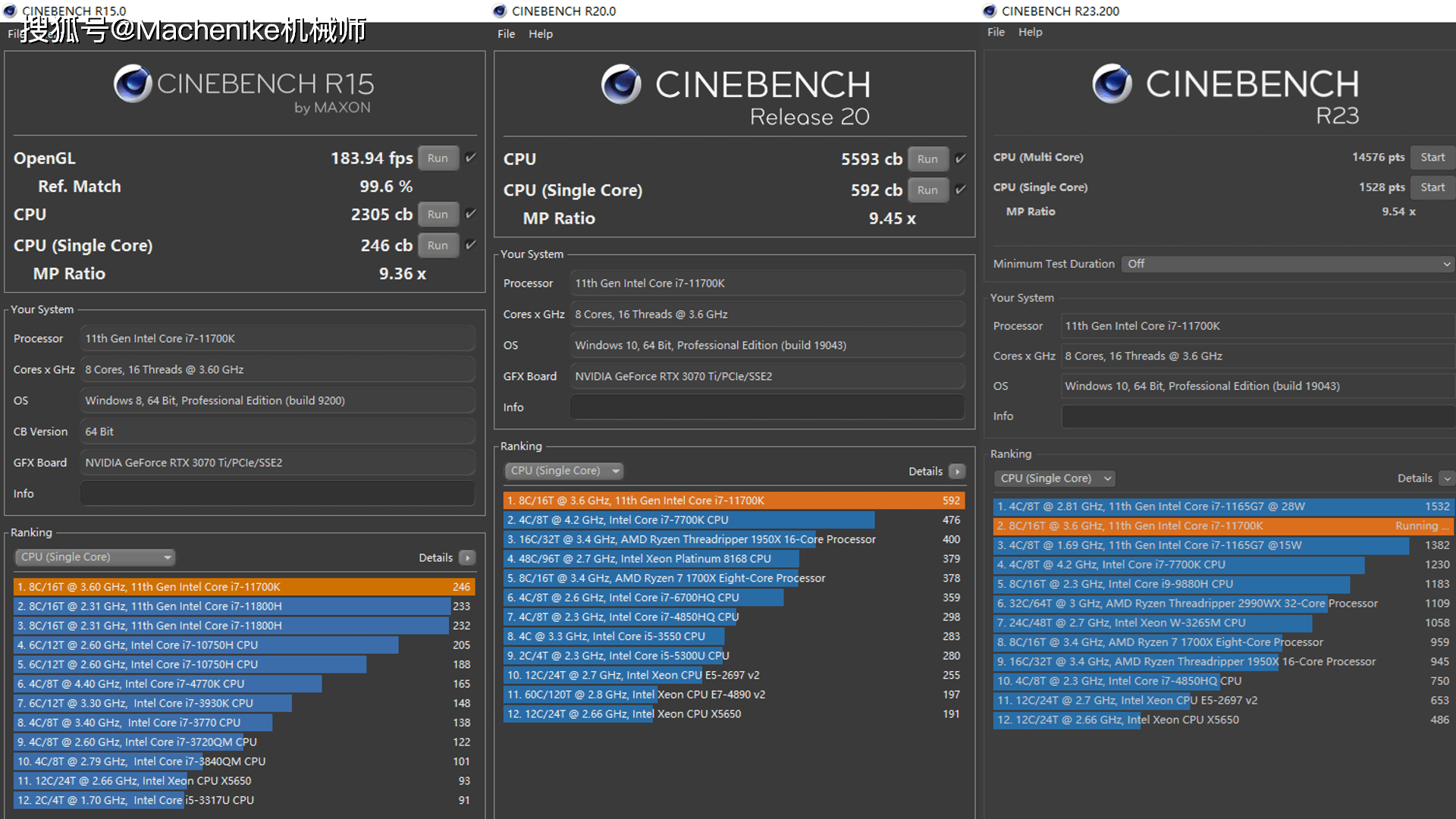This screenshot has height=819, width=1456.
Task: Select the i7-1165G7 @15W row in R23
Action: tap(1224, 545)
